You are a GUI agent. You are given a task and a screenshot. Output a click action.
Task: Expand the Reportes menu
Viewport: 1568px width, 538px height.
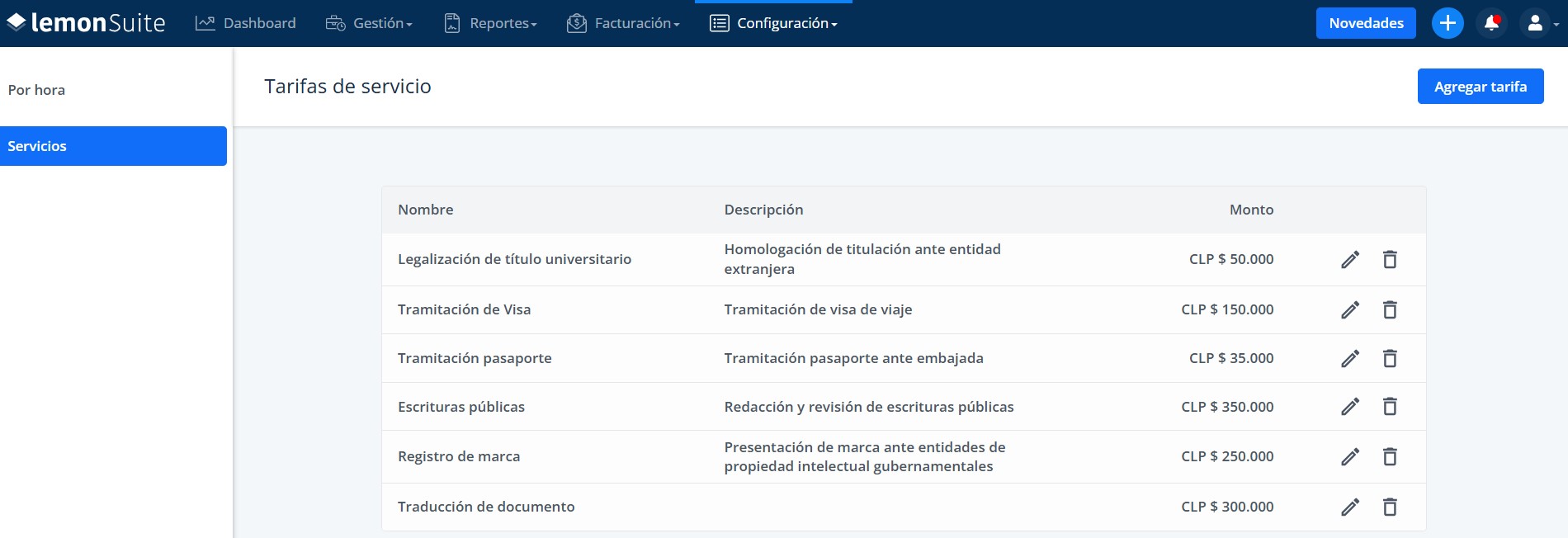pyautogui.click(x=490, y=23)
